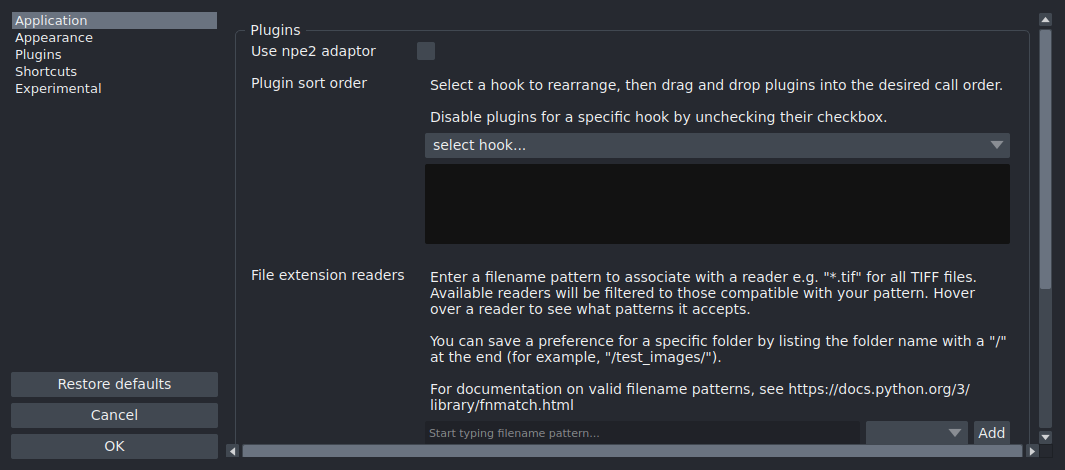Enable the Use npe2 adaptor checkbox
1065x470 pixels.
[426, 51]
